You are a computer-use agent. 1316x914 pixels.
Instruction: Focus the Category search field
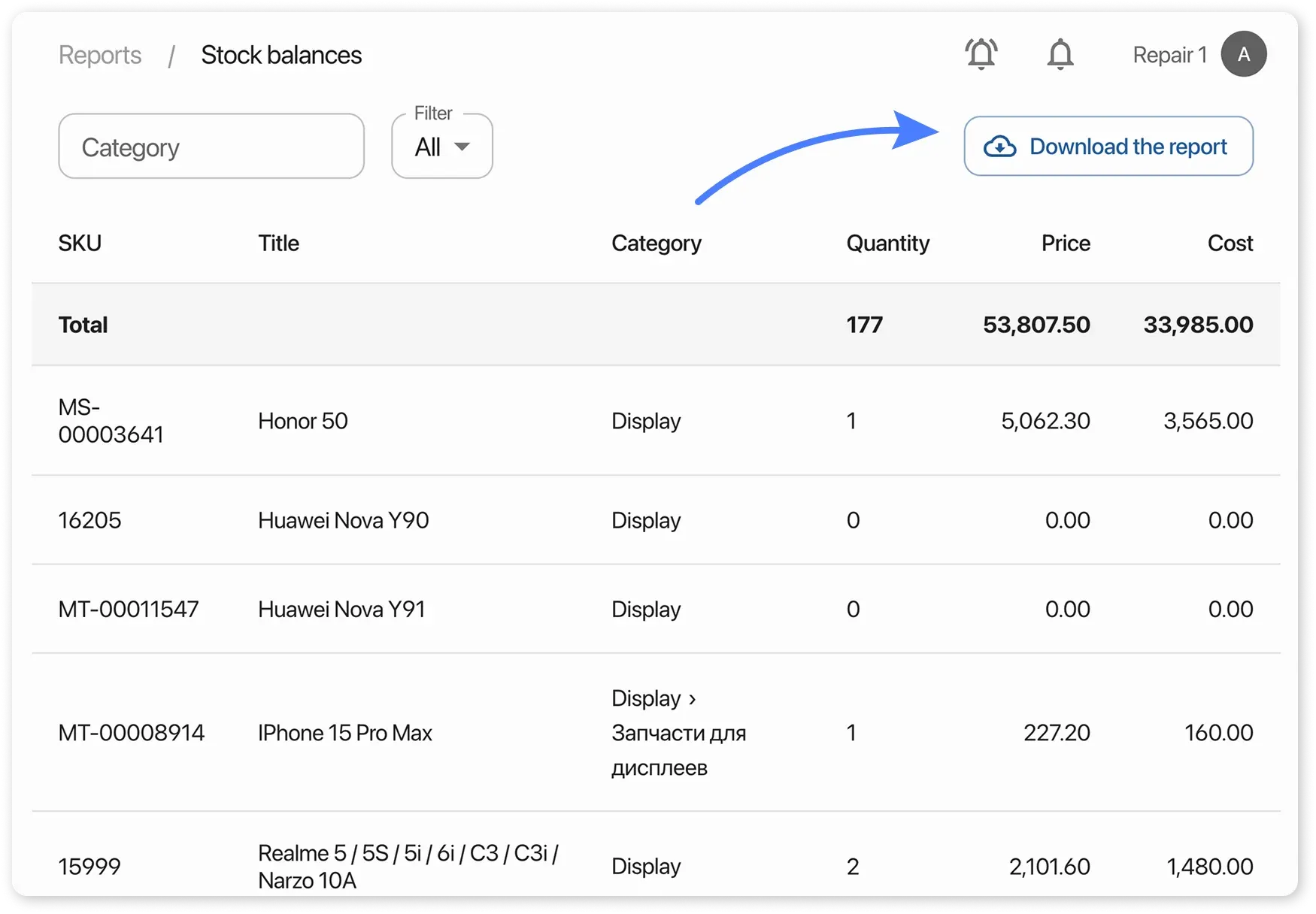click(x=211, y=147)
